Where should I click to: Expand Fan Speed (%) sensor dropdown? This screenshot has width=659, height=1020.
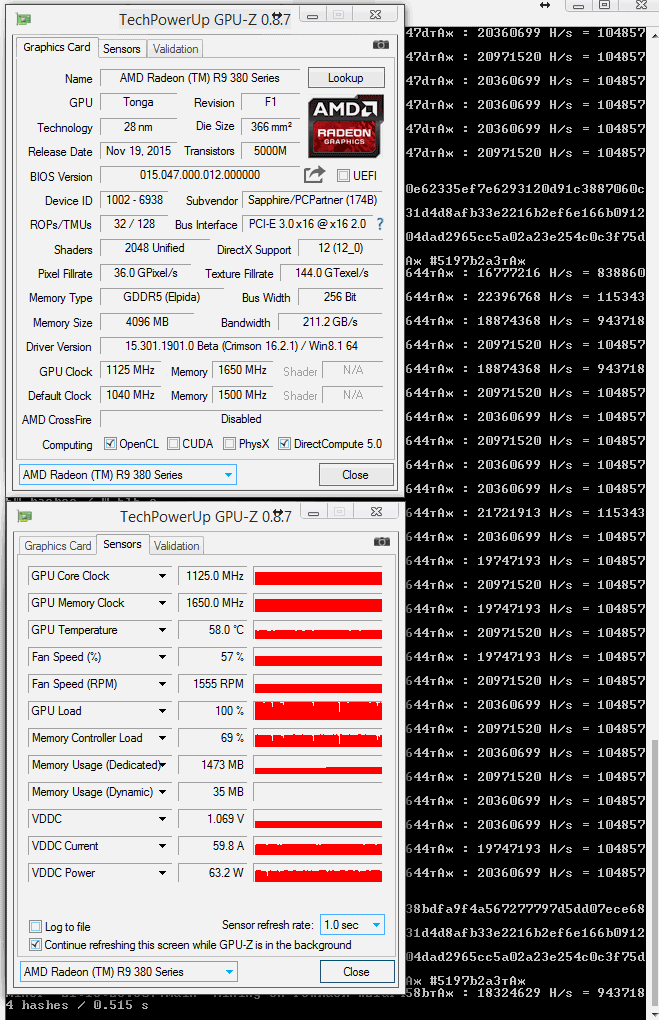pyautogui.click(x=163, y=657)
